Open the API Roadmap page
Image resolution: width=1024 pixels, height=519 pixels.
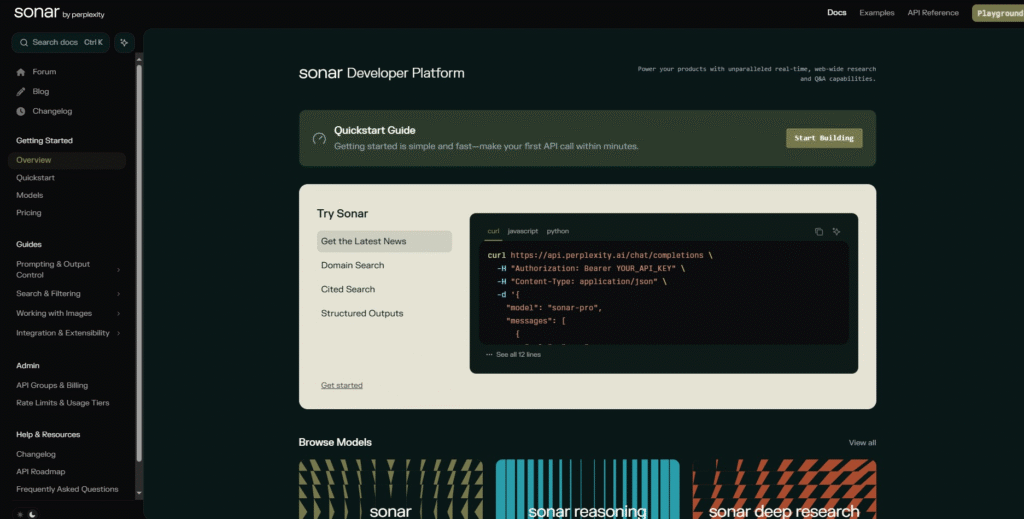tap(40, 472)
